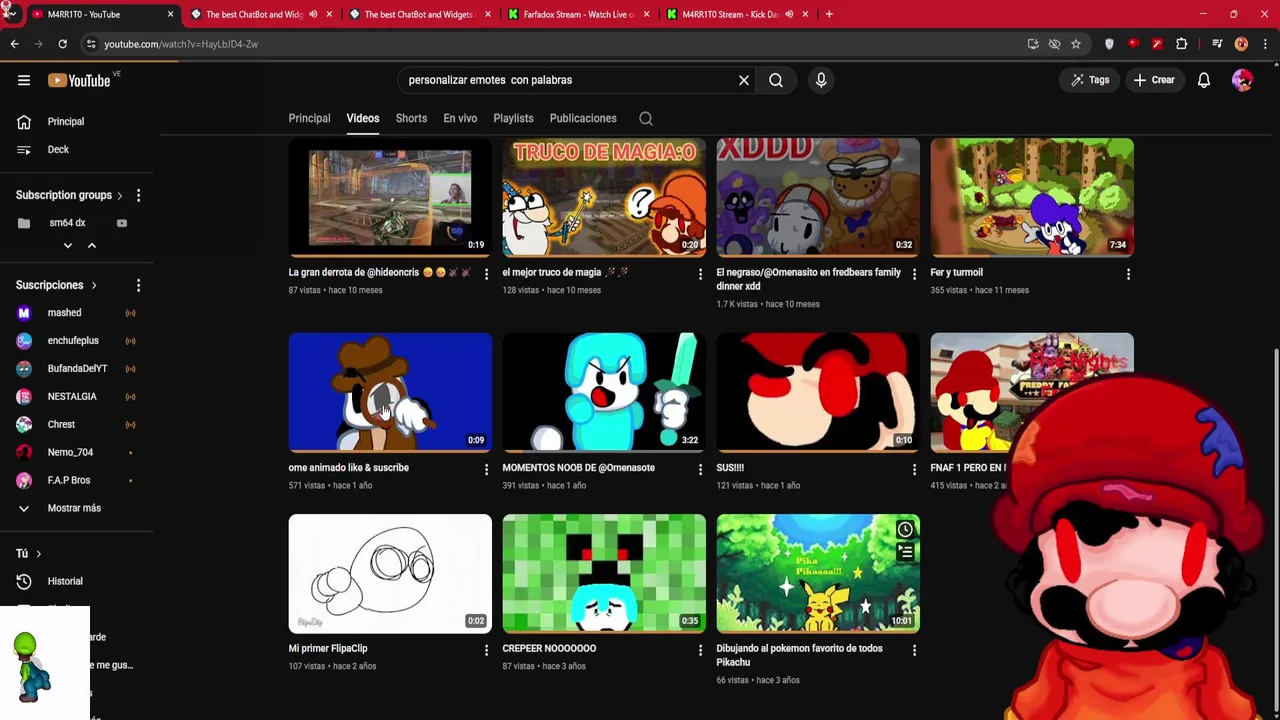Expand the Suscripciones chevron
1280x720 pixels.
click(x=94, y=285)
